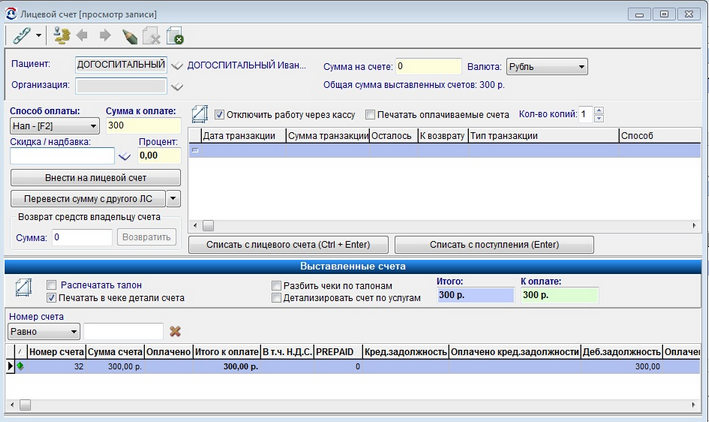
Task: Click print icon beside Отключить работу через кассу
Action: [x=199, y=114]
